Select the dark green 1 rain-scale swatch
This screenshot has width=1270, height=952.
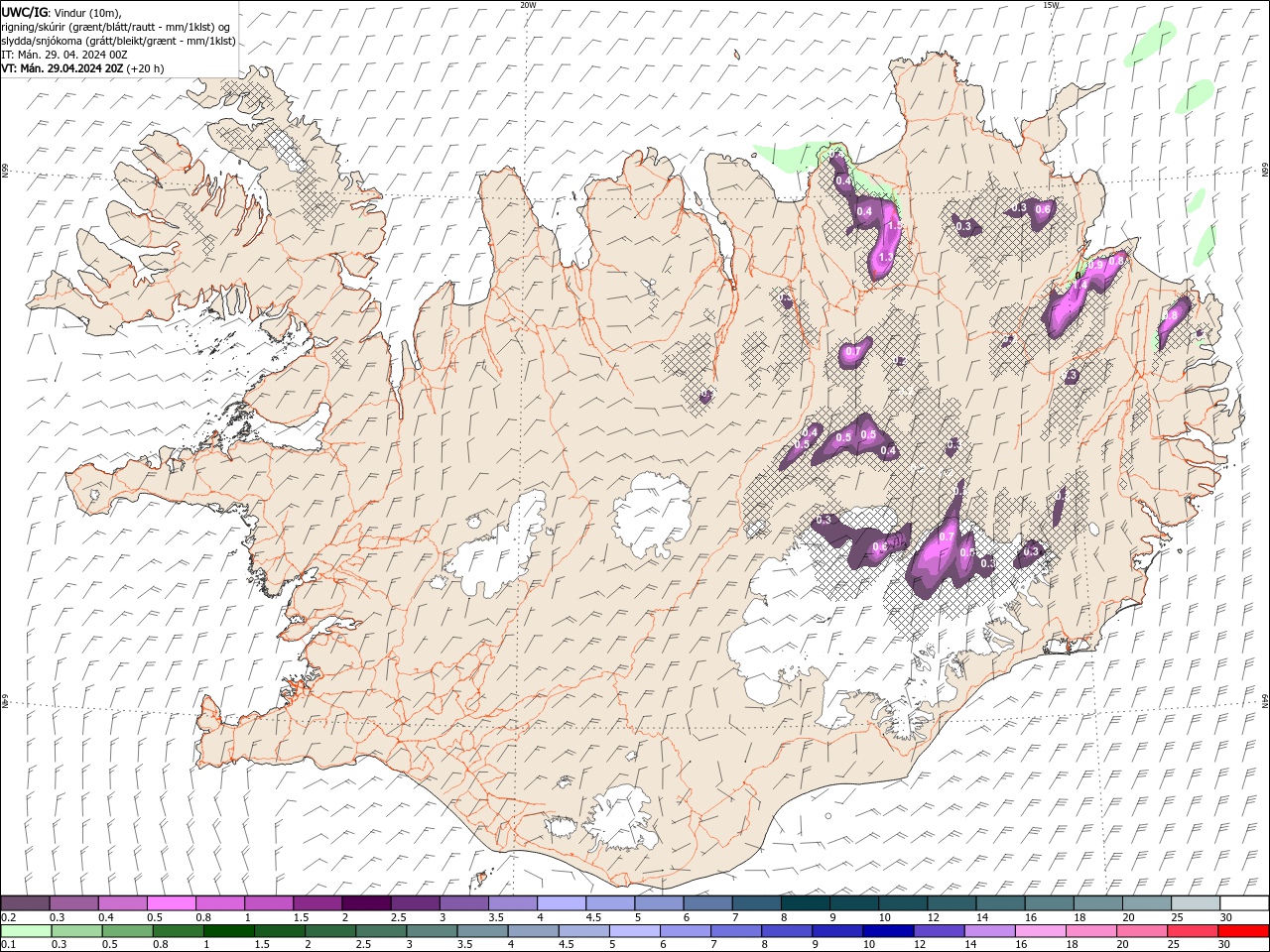pos(228,931)
